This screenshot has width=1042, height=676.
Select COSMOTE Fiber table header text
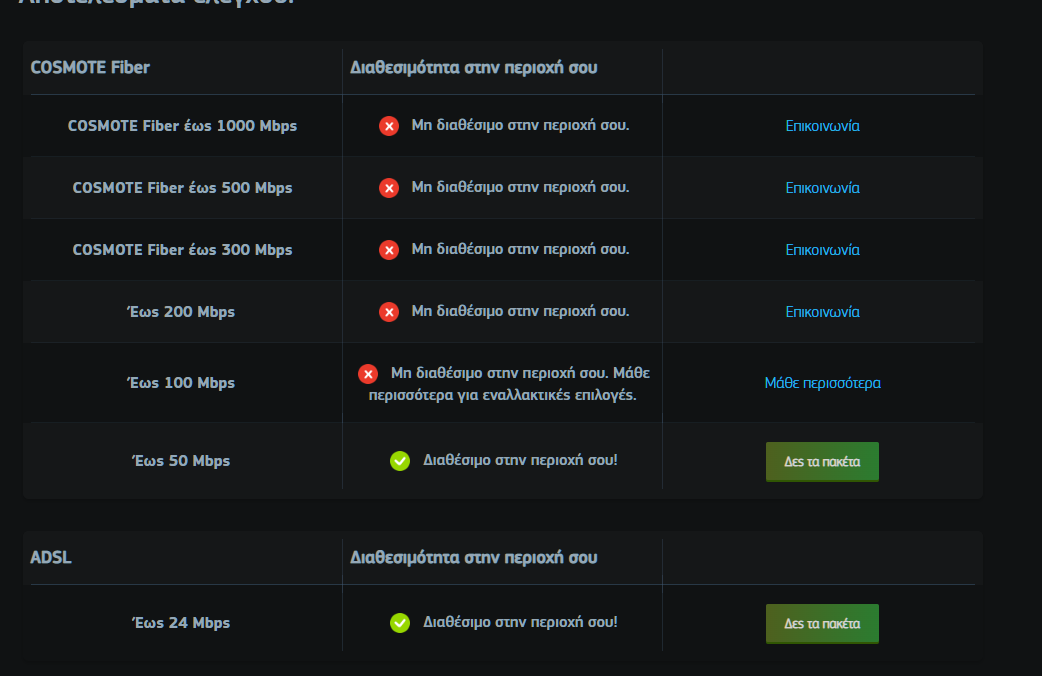coord(90,68)
